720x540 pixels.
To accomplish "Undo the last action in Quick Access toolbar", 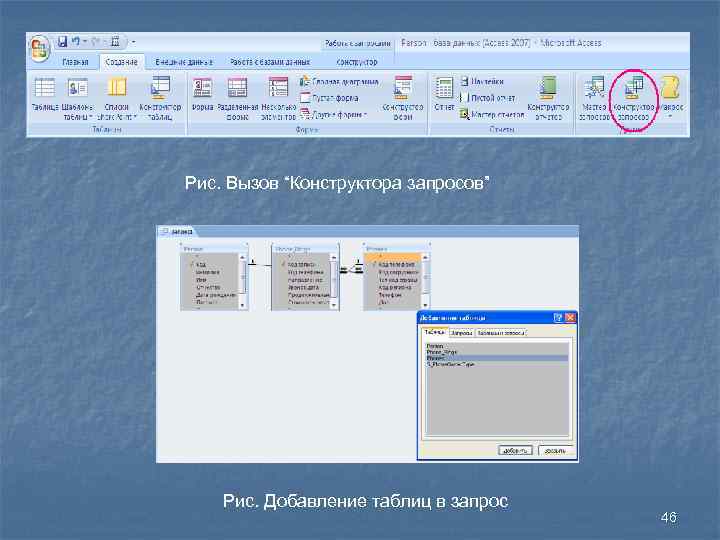I will pyautogui.click(x=76, y=42).
